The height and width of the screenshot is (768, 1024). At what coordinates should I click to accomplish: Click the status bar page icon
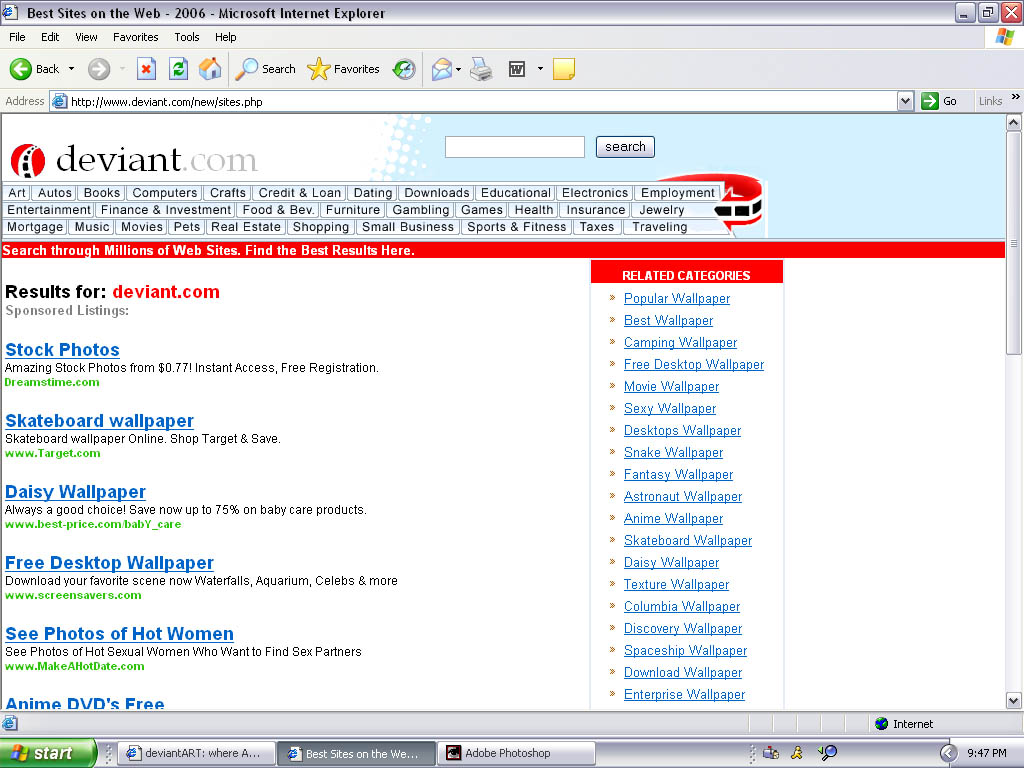pyautogui.click(x=10, y=723)
